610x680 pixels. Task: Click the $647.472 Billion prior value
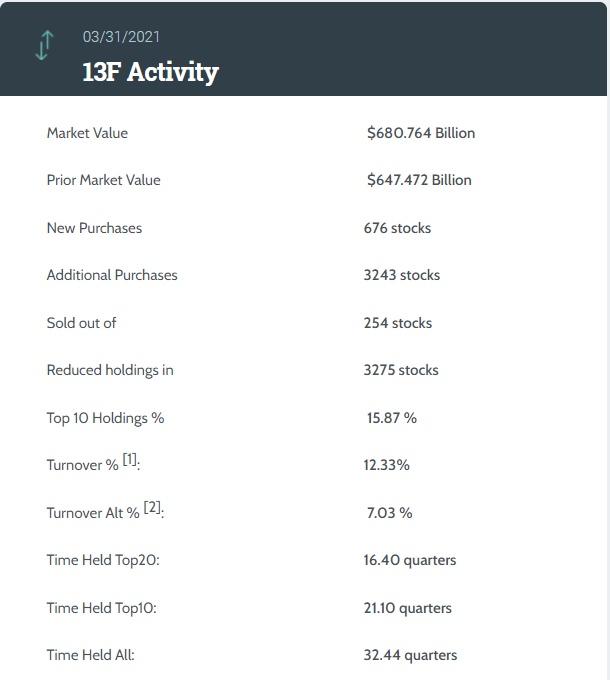click(x=419, y=180)
